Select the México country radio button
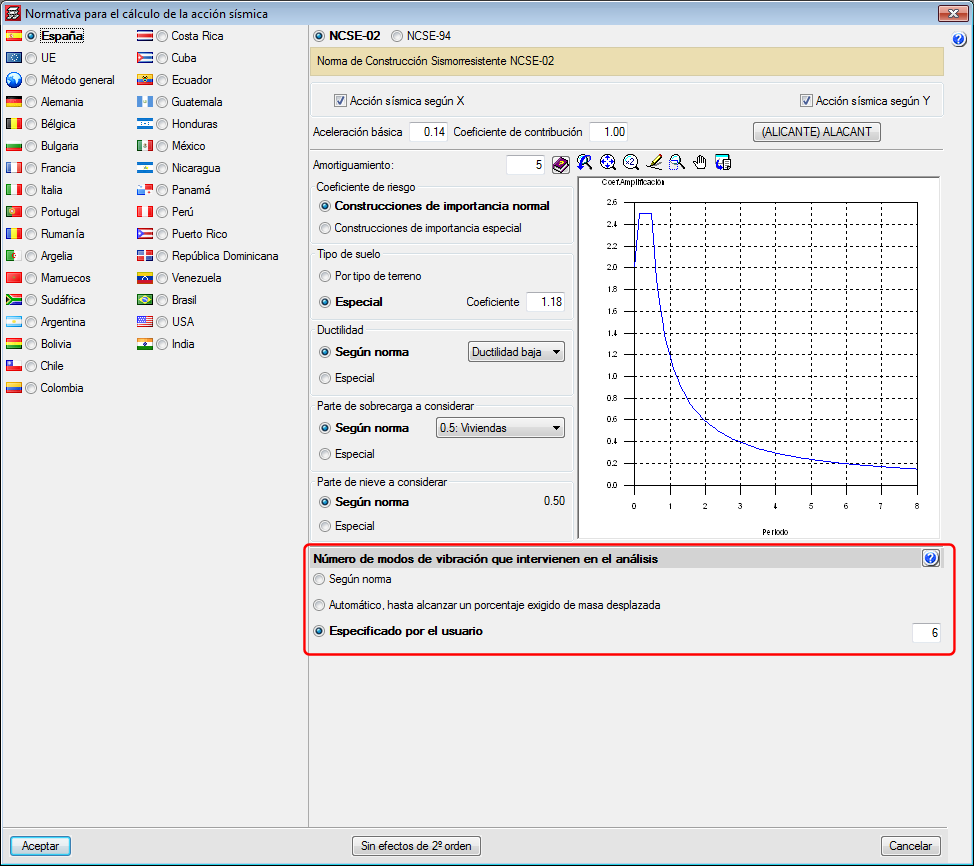974x866 pixels. (162, 146)
